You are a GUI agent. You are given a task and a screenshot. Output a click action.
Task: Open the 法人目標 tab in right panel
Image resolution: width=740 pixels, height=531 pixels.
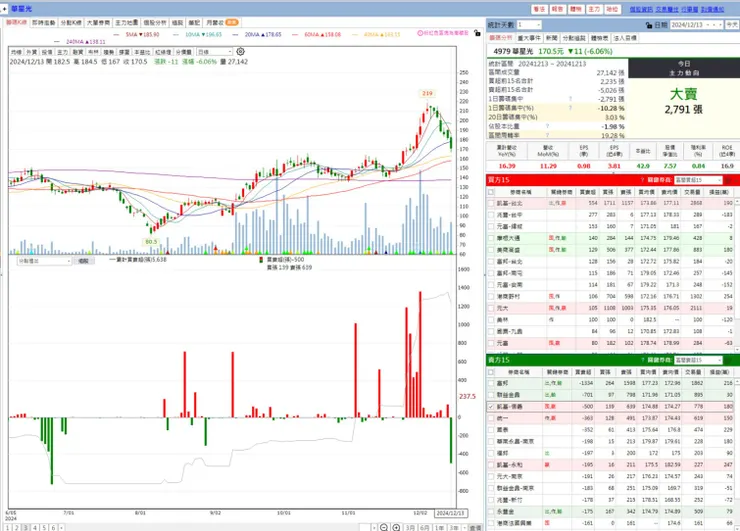click(625, 38)
